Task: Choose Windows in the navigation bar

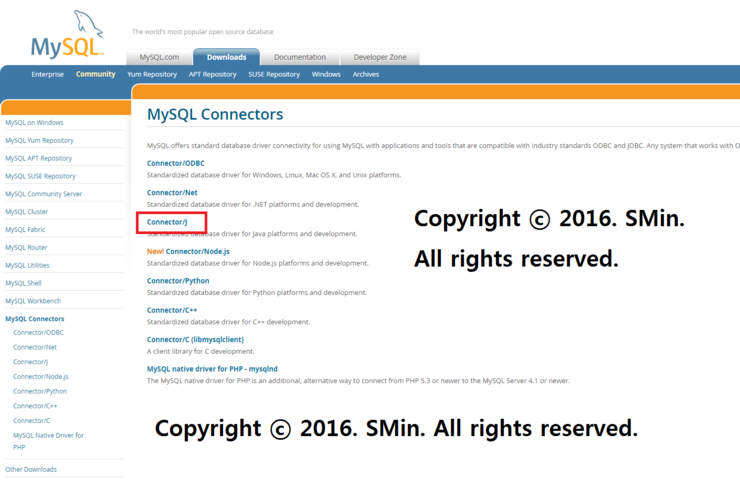Action: 326,75
